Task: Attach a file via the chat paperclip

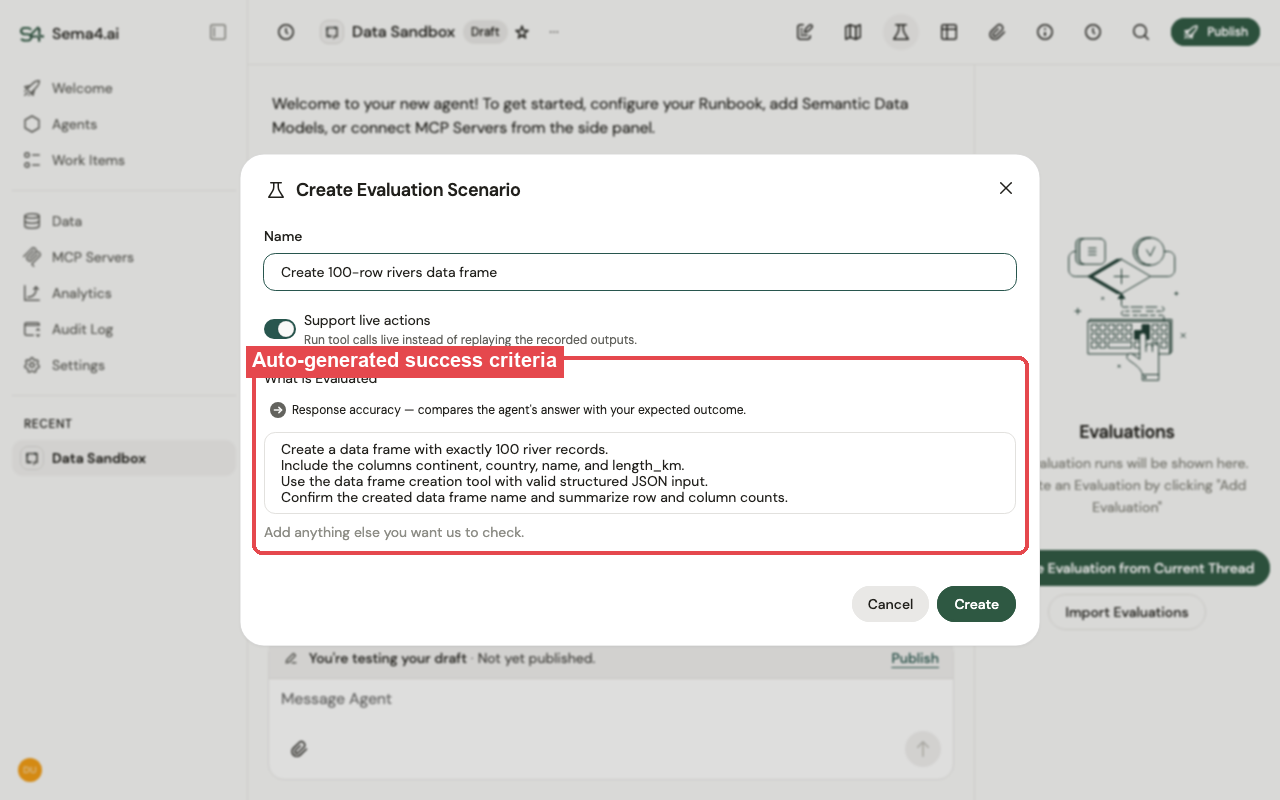Action: [x=297, y=748]
